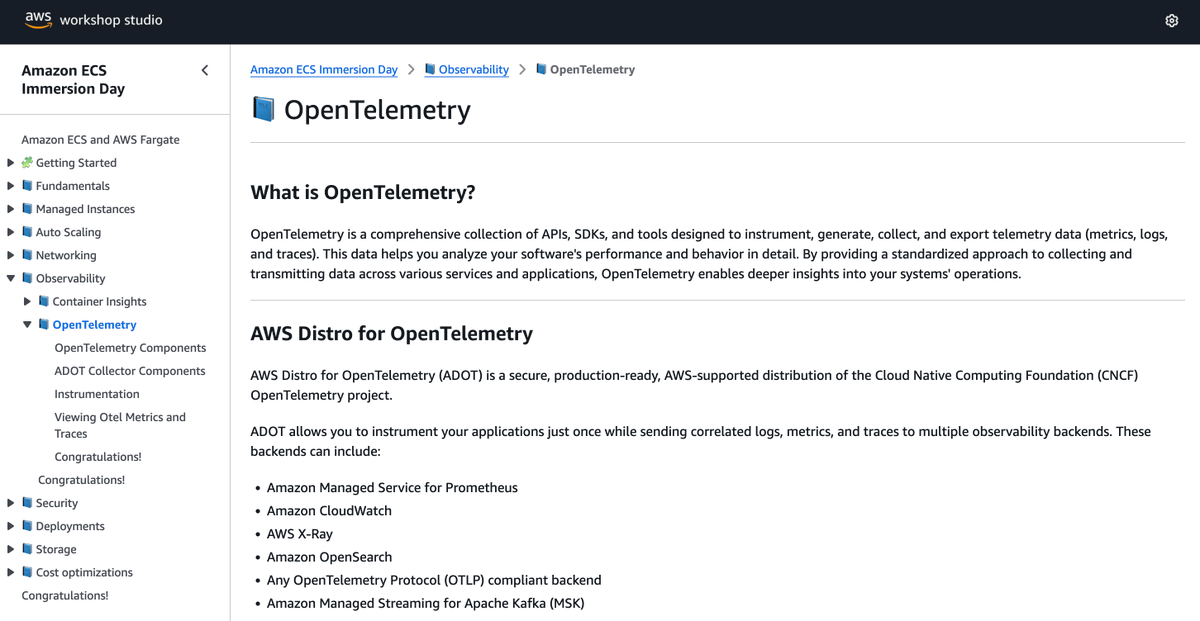Expand the Cost optimizations section arrow

(11, 571)
